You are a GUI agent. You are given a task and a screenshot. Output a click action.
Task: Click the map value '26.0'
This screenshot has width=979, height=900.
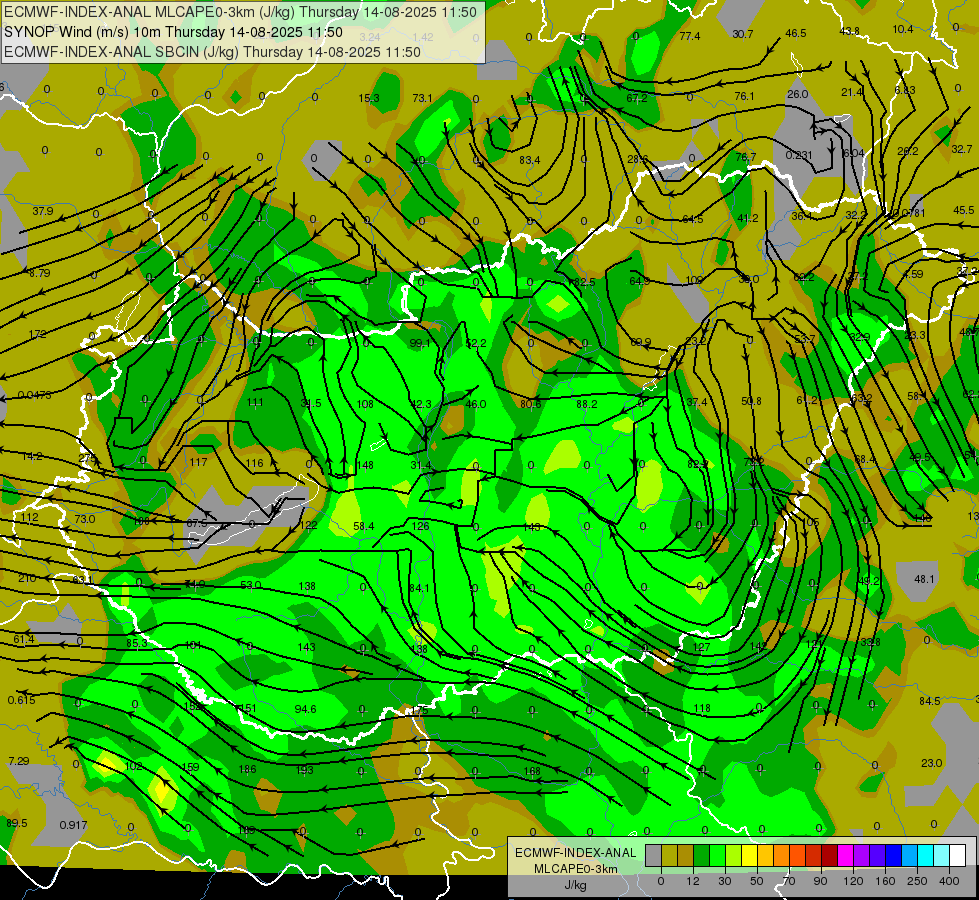coord(797,94)
